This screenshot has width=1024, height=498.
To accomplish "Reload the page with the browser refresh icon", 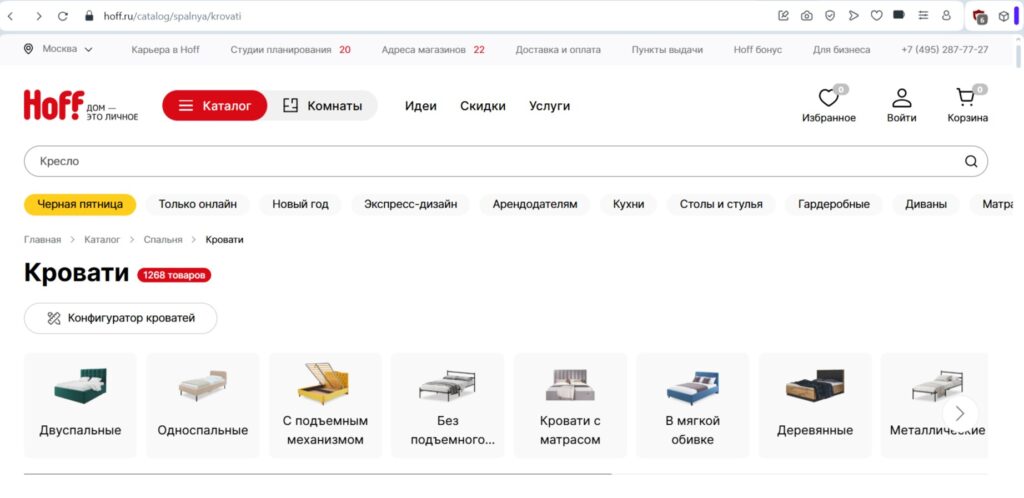I will pyautogui.click(x=63, y=16).
